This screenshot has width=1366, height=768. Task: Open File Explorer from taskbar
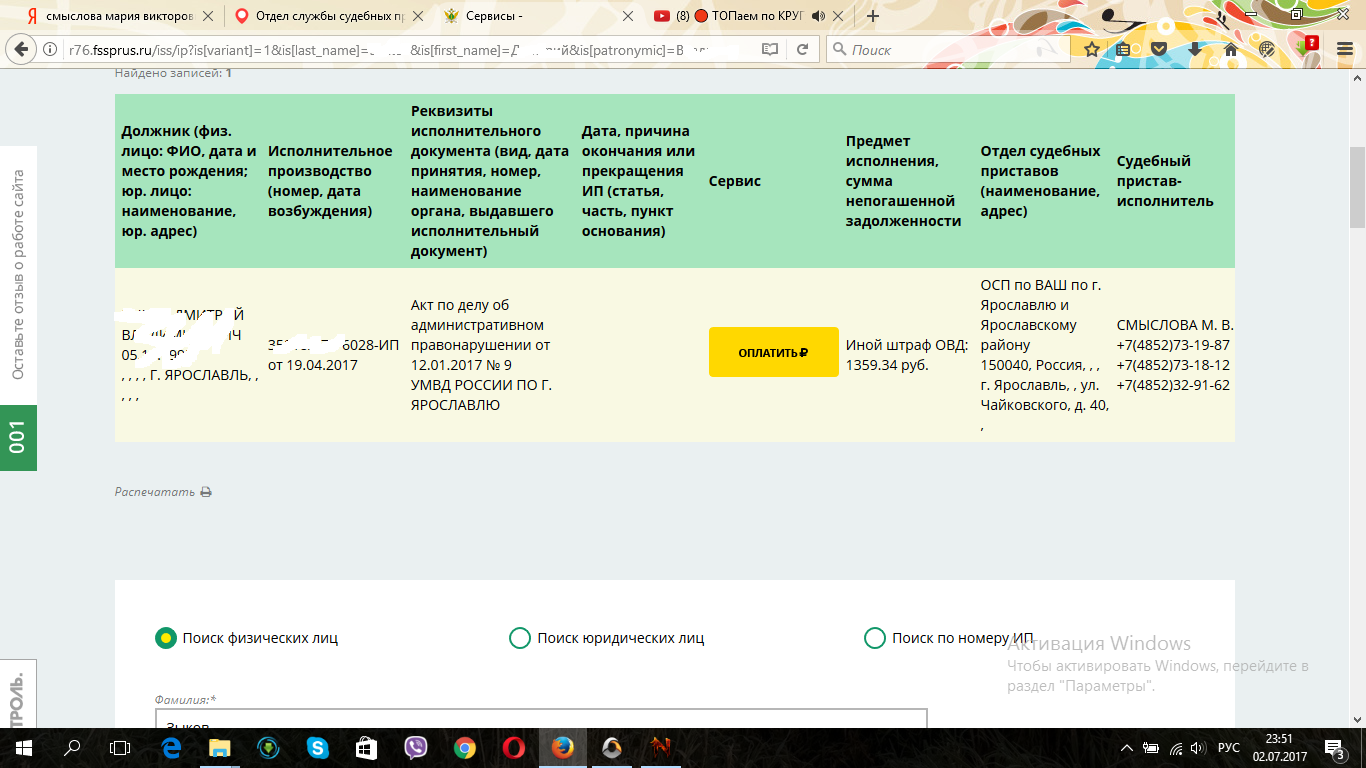[219, 747]
